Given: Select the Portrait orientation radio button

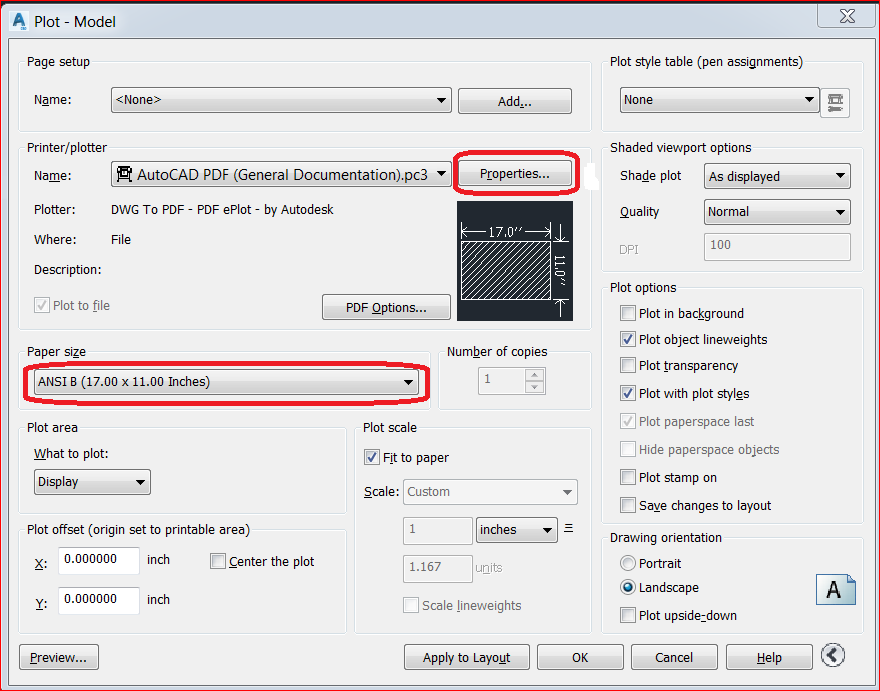Looking at the screenshot, I should click(628, 563).
